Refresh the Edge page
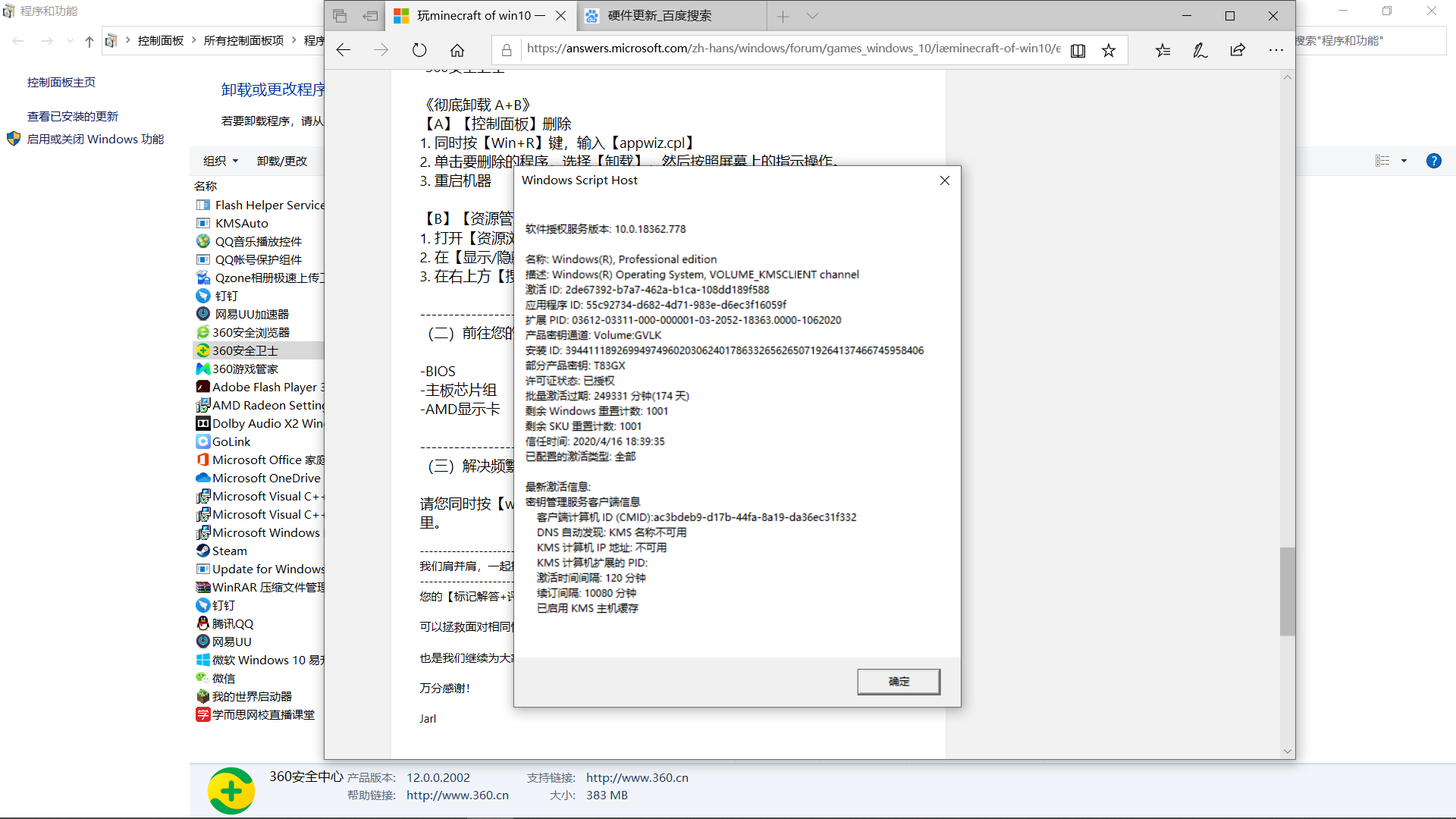The image size is (1456, 819). (419, 50)
